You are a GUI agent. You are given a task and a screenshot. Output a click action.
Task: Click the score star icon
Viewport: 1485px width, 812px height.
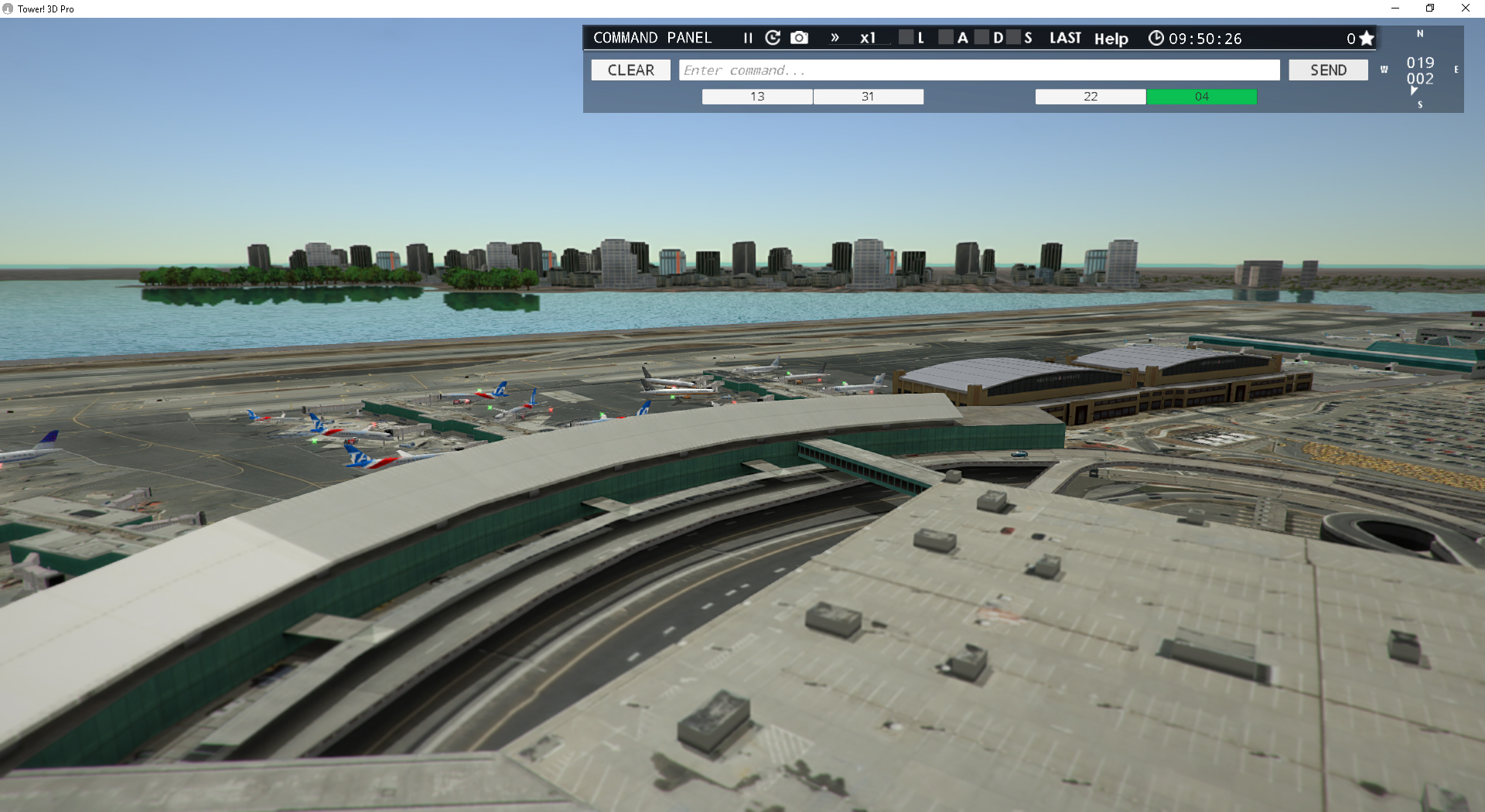tap(1367, 37)
